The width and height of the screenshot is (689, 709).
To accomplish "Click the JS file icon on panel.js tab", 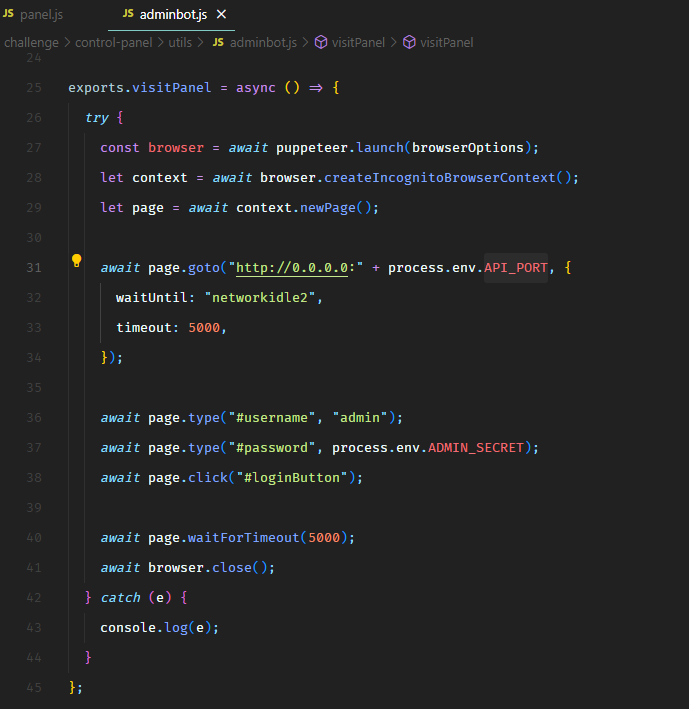I will click(9, 14).
